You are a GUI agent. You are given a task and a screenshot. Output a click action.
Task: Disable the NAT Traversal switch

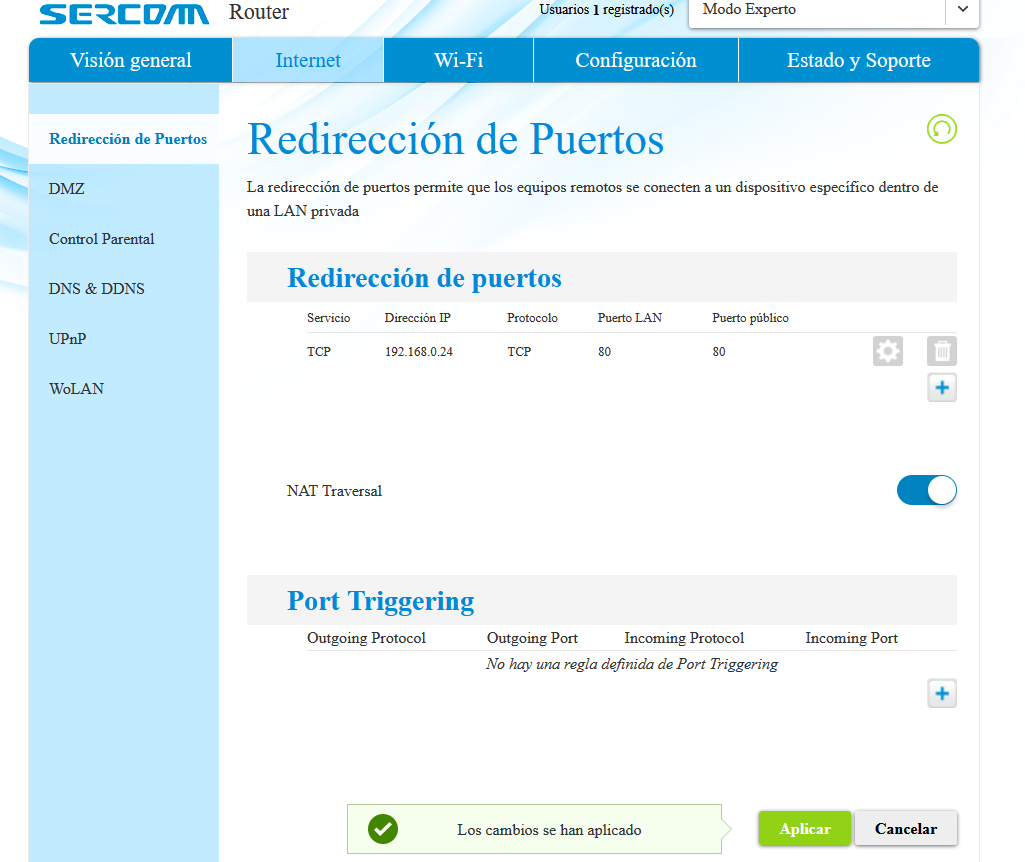(x=926, y=490)
